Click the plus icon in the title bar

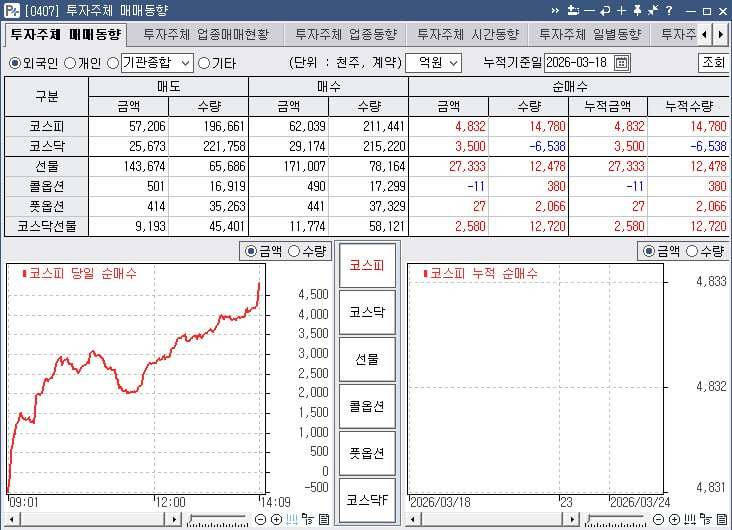point(621,10)
